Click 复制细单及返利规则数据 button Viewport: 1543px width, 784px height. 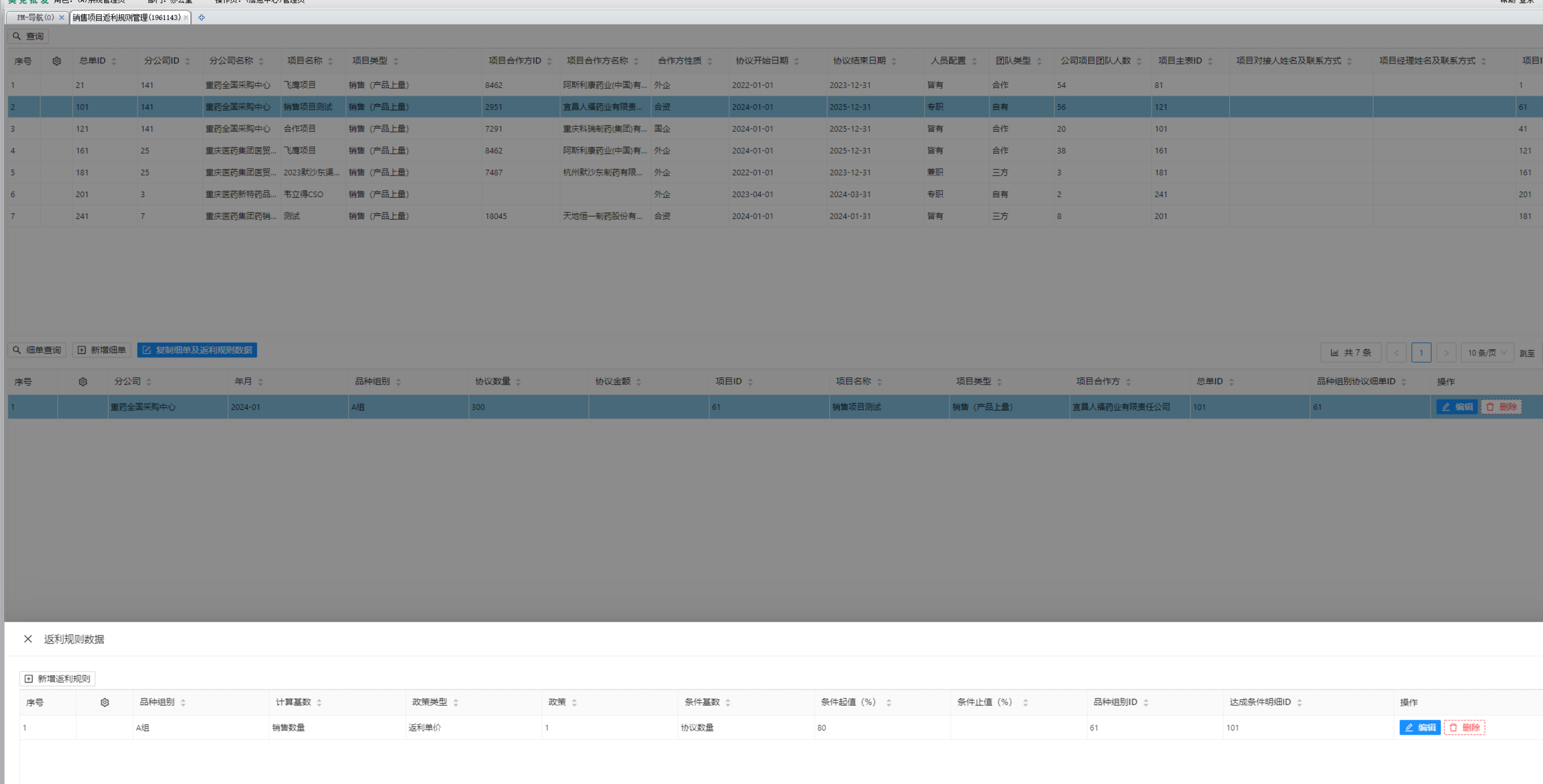(x=197, y=350)
